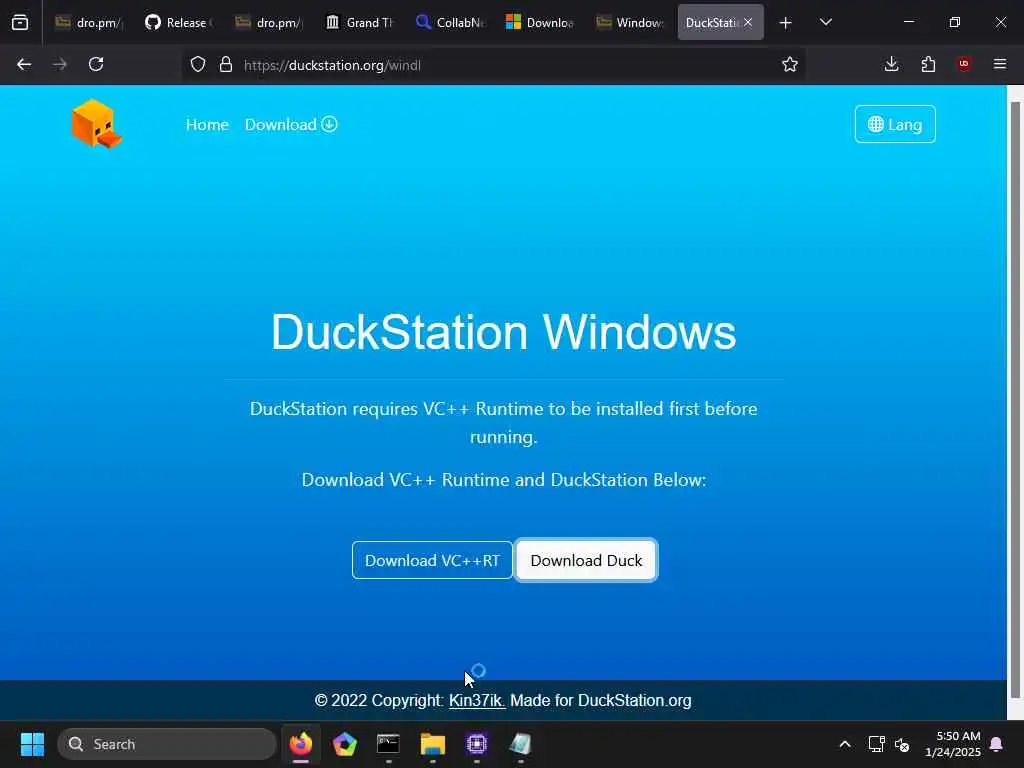This screenshot has width=1024, height=768.
Task: Switch to the Microsoft Download tab
Action: coord(540,22)
